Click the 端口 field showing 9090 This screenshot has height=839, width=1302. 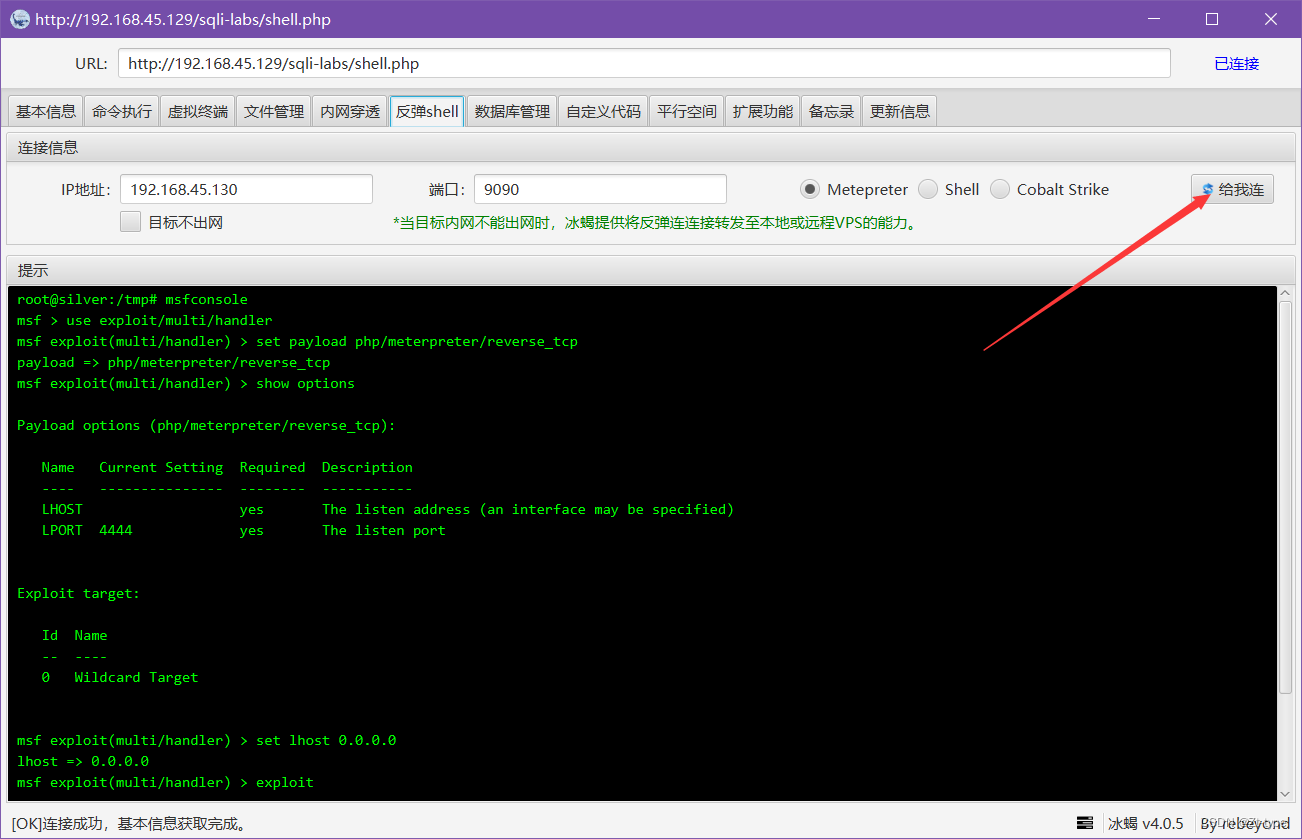coord(600,189)
